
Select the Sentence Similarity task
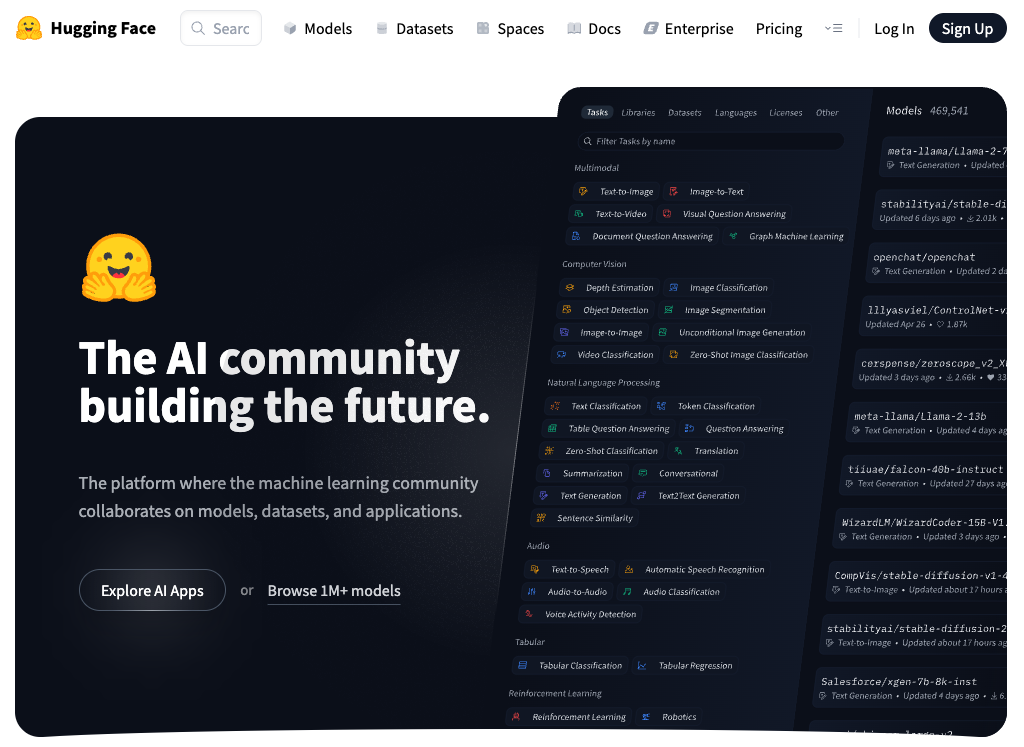[x=584, y=518]
